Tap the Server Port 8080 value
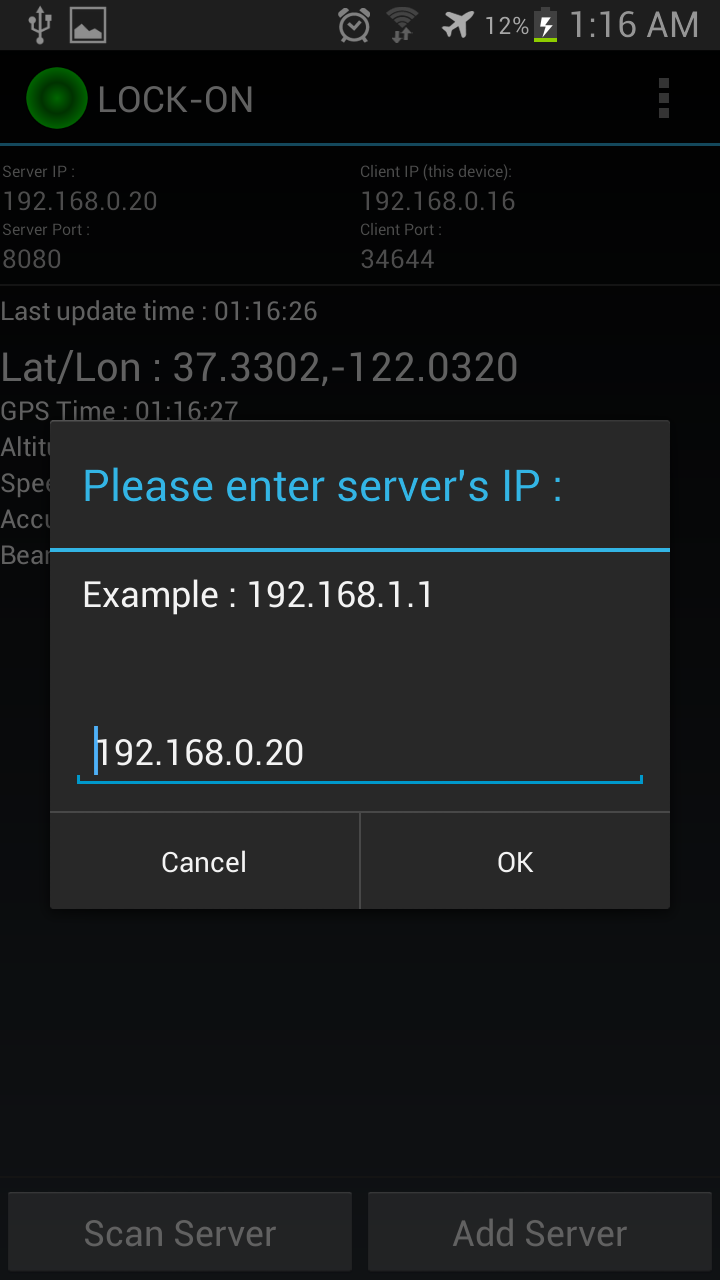The width and height of the screenshot is (720, 1280). 32,259
